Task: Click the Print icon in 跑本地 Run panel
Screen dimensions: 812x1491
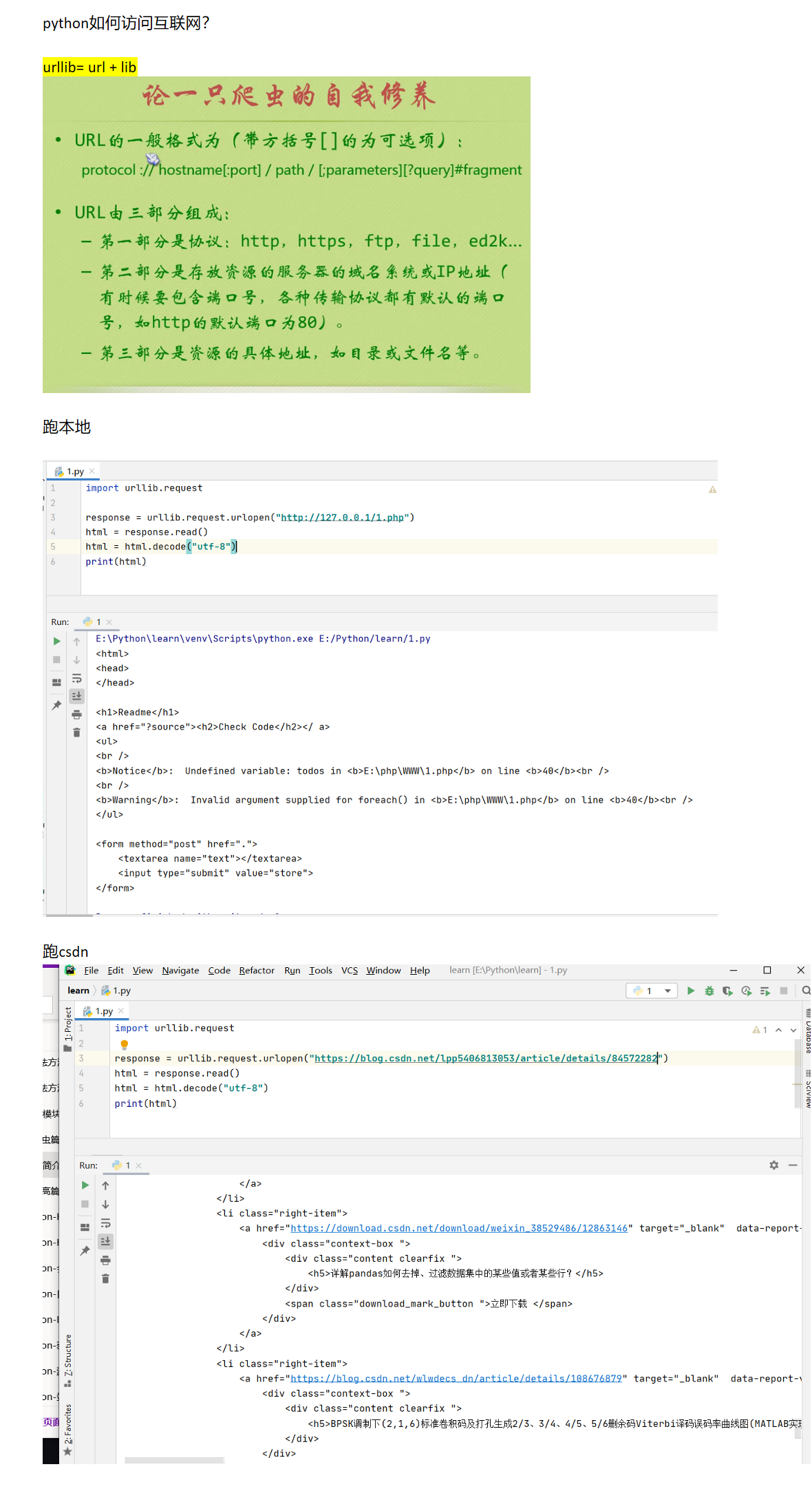Action: [x=76, y=714]
